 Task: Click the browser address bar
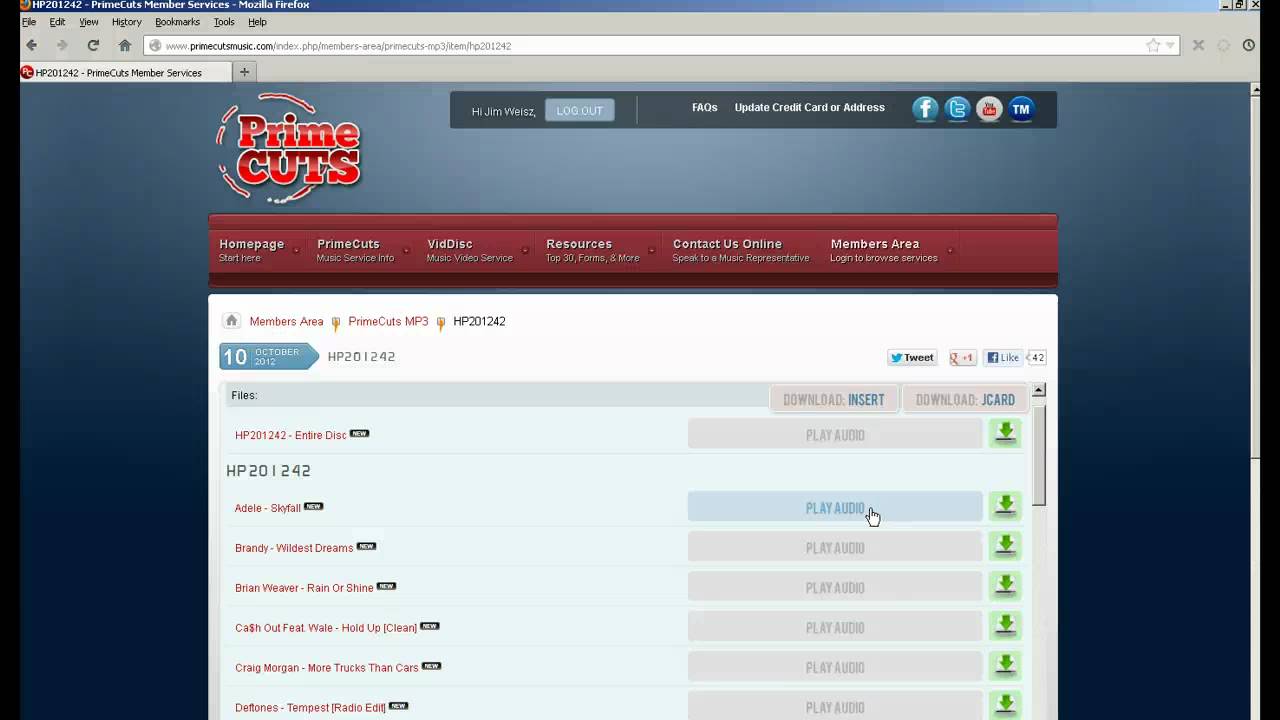660,45
